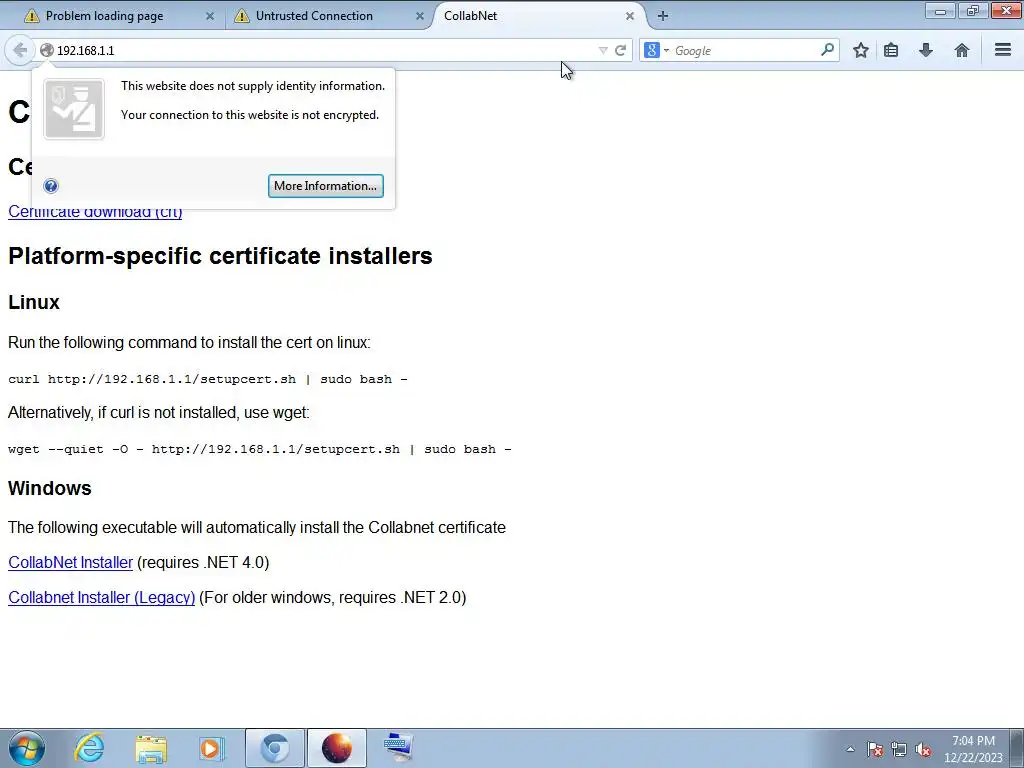Image resolution: width=1024 pixels, height=768 pixels.
Task: Open the Certificate download (crt) link
Action: (95, 212)
